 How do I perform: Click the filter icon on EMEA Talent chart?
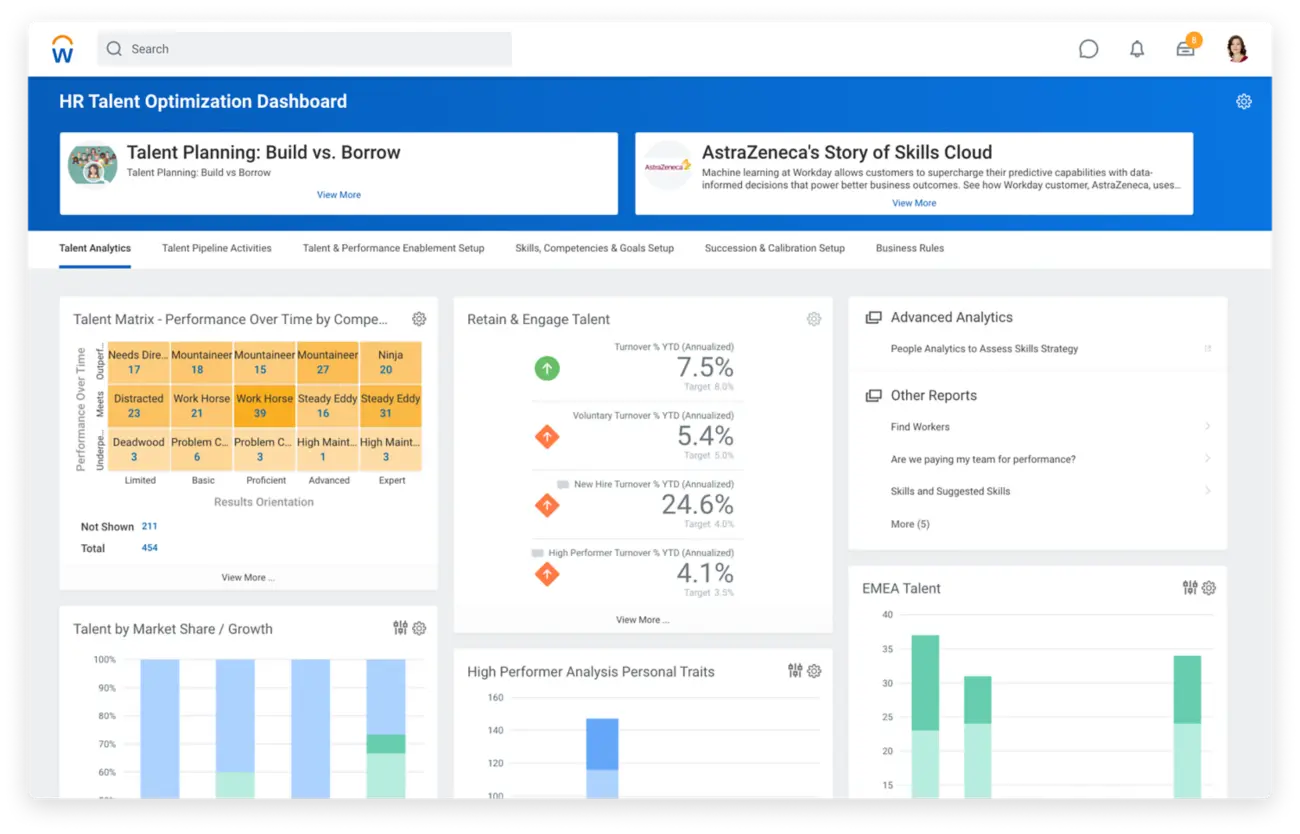tap(1190, 588)
